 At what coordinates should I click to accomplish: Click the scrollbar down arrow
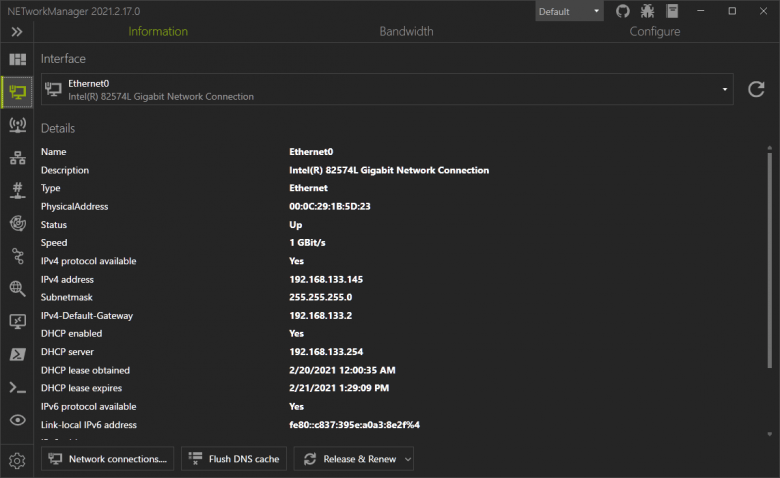(x=770, y=434)
